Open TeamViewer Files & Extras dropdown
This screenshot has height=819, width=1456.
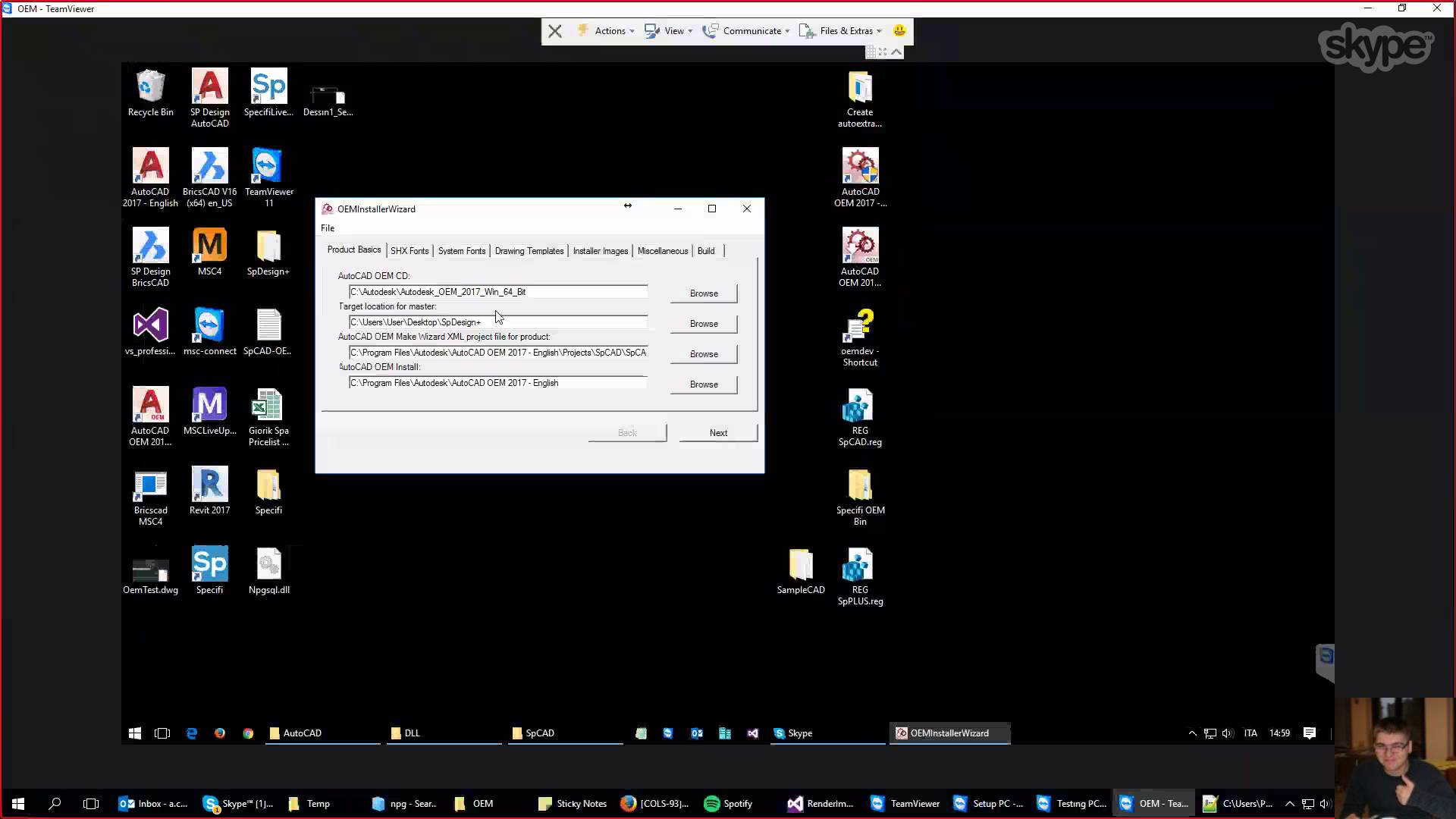tap(841, 31)
